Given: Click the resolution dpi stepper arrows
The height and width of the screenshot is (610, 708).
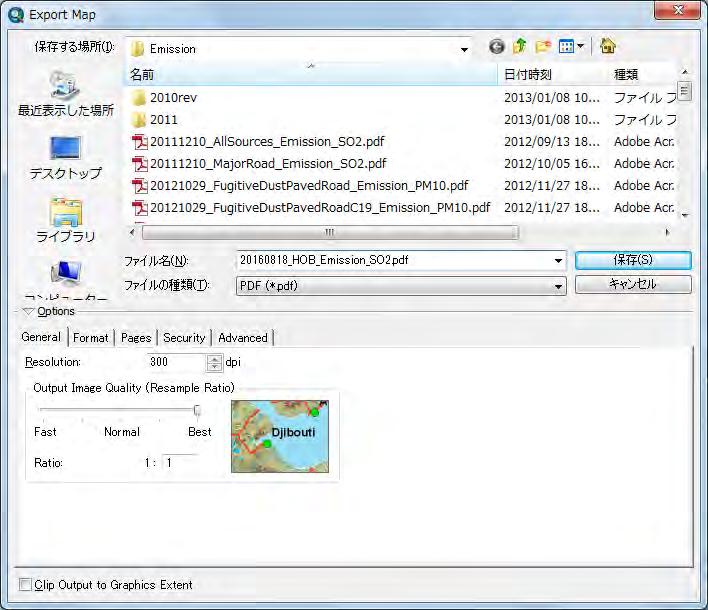Looking at the screenshot, I should (214, 363).
